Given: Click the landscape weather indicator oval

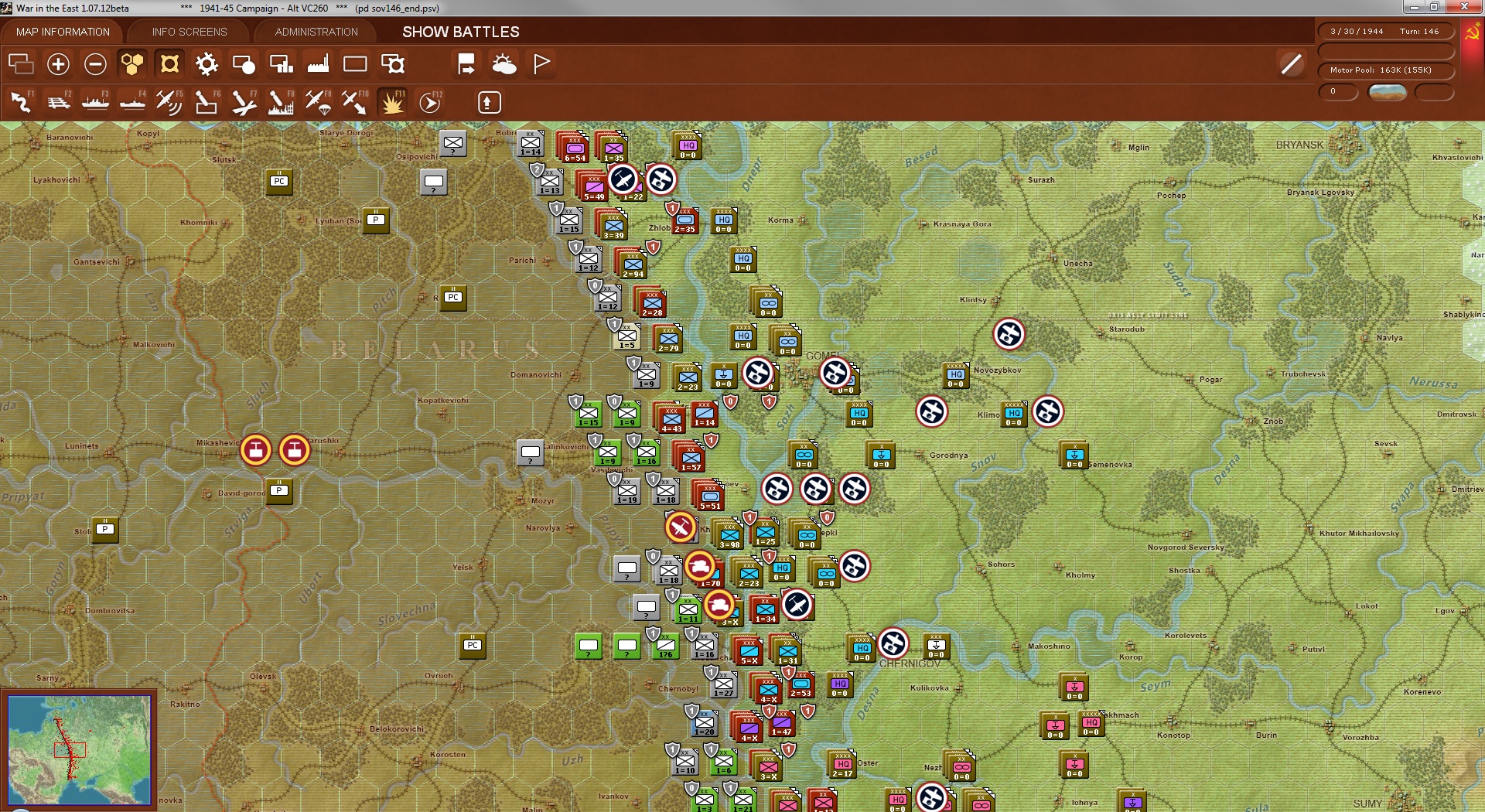Looking at the screenshot, I should point(1387,92).
